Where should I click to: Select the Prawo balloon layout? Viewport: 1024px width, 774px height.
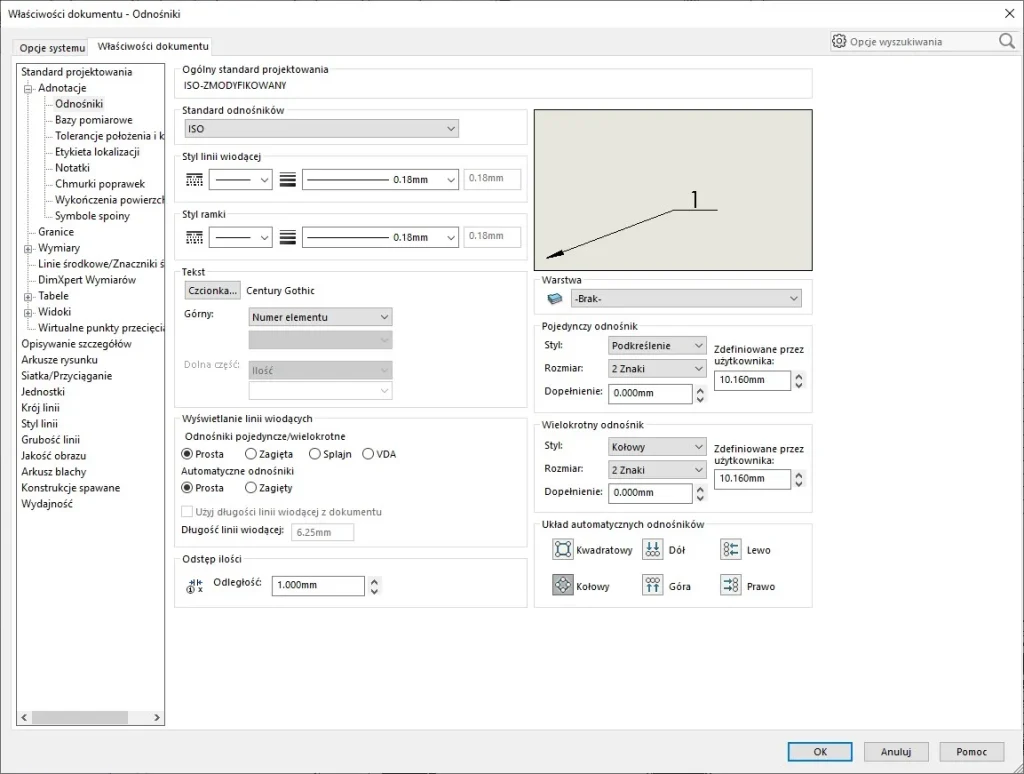[730, 585]
